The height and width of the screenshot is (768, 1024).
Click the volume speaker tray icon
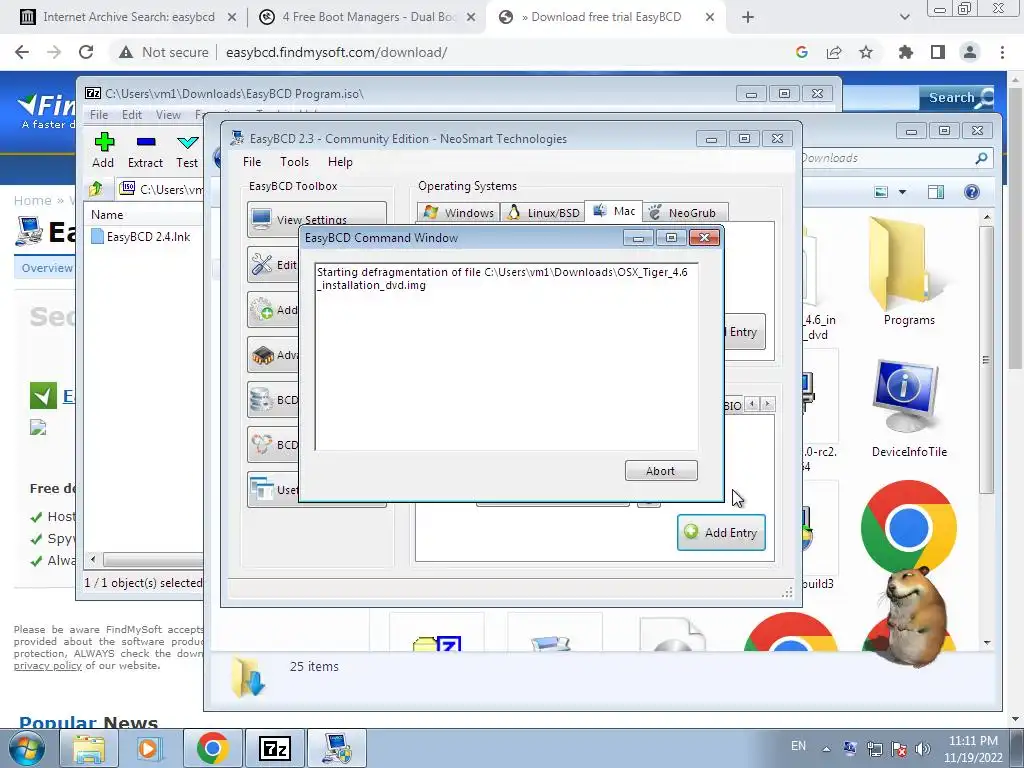pos(923,748)
